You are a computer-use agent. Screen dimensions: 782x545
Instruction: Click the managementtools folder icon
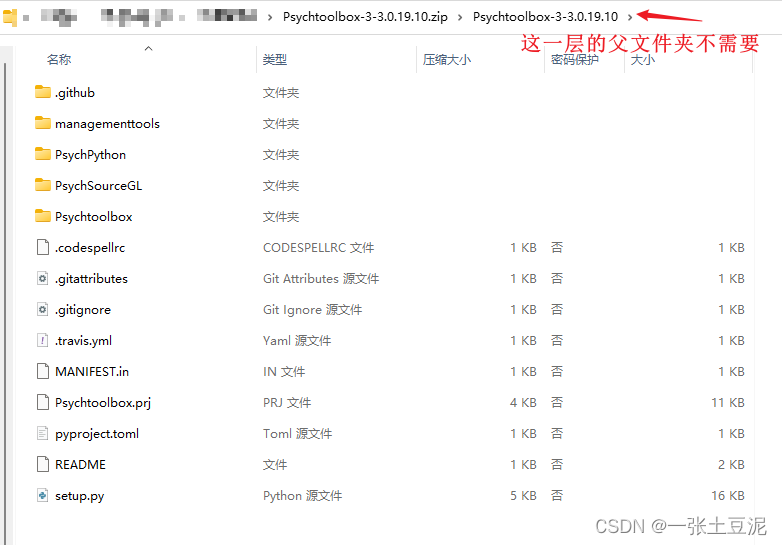[43, 123]
